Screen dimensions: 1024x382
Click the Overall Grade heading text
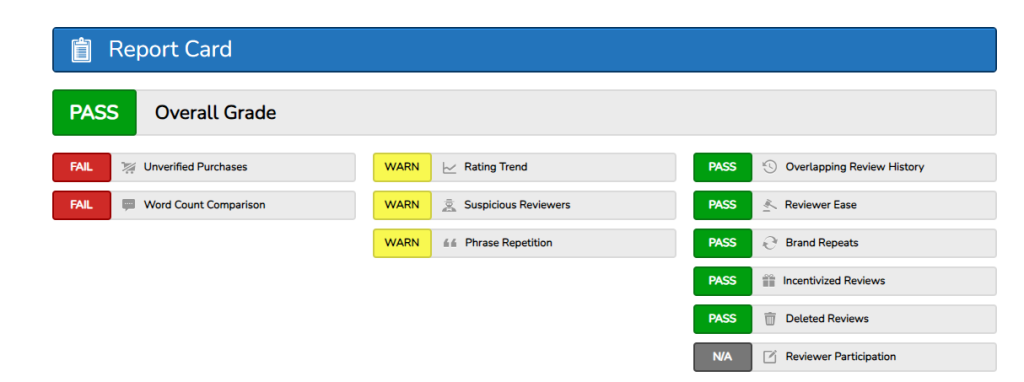pos(216,113)
